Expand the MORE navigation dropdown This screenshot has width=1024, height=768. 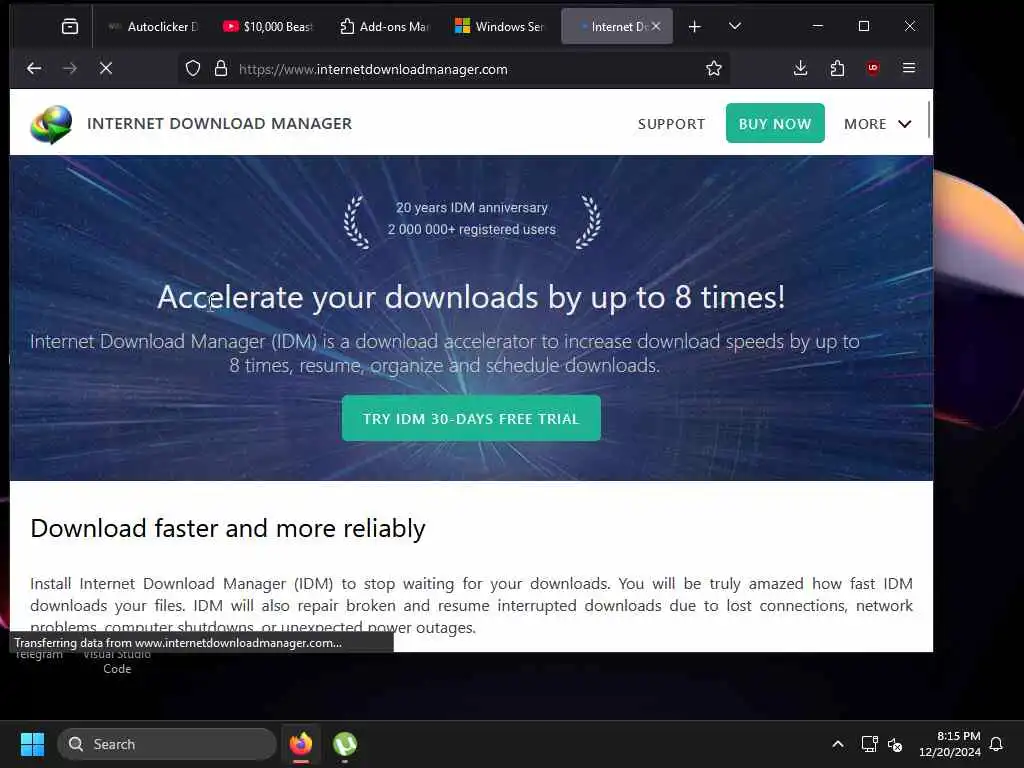[877, 124]
